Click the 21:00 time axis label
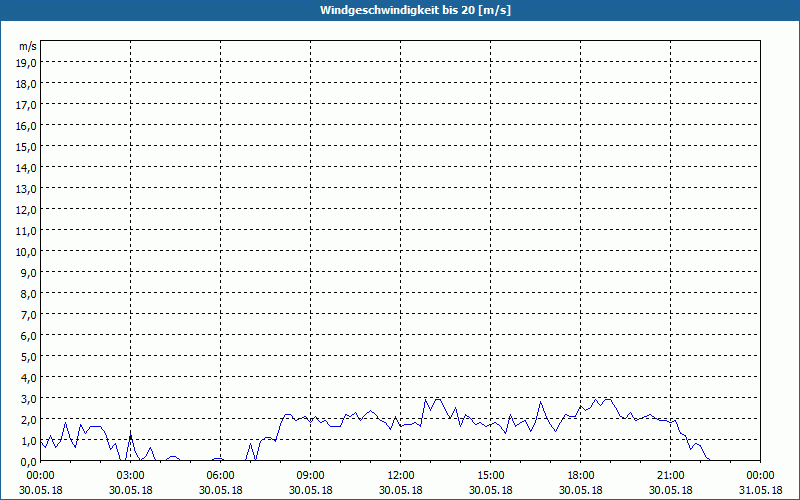The height and width of the screenshot is (500, 800). pyautogui.click(x=670, y=476)
